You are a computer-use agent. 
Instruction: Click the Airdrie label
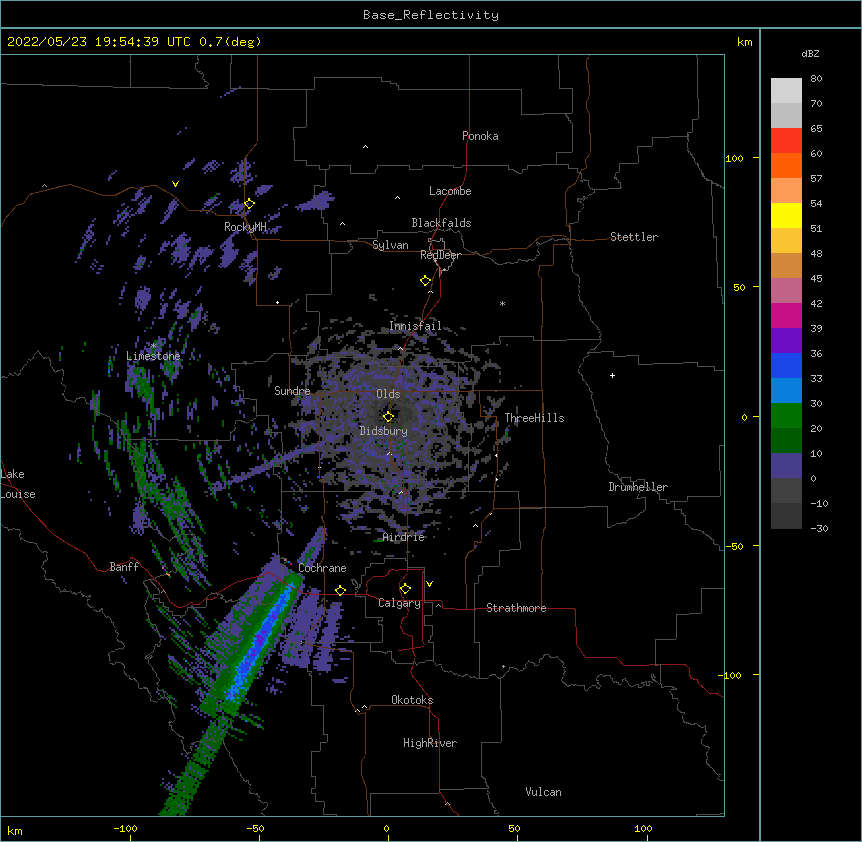coord(404,537)
